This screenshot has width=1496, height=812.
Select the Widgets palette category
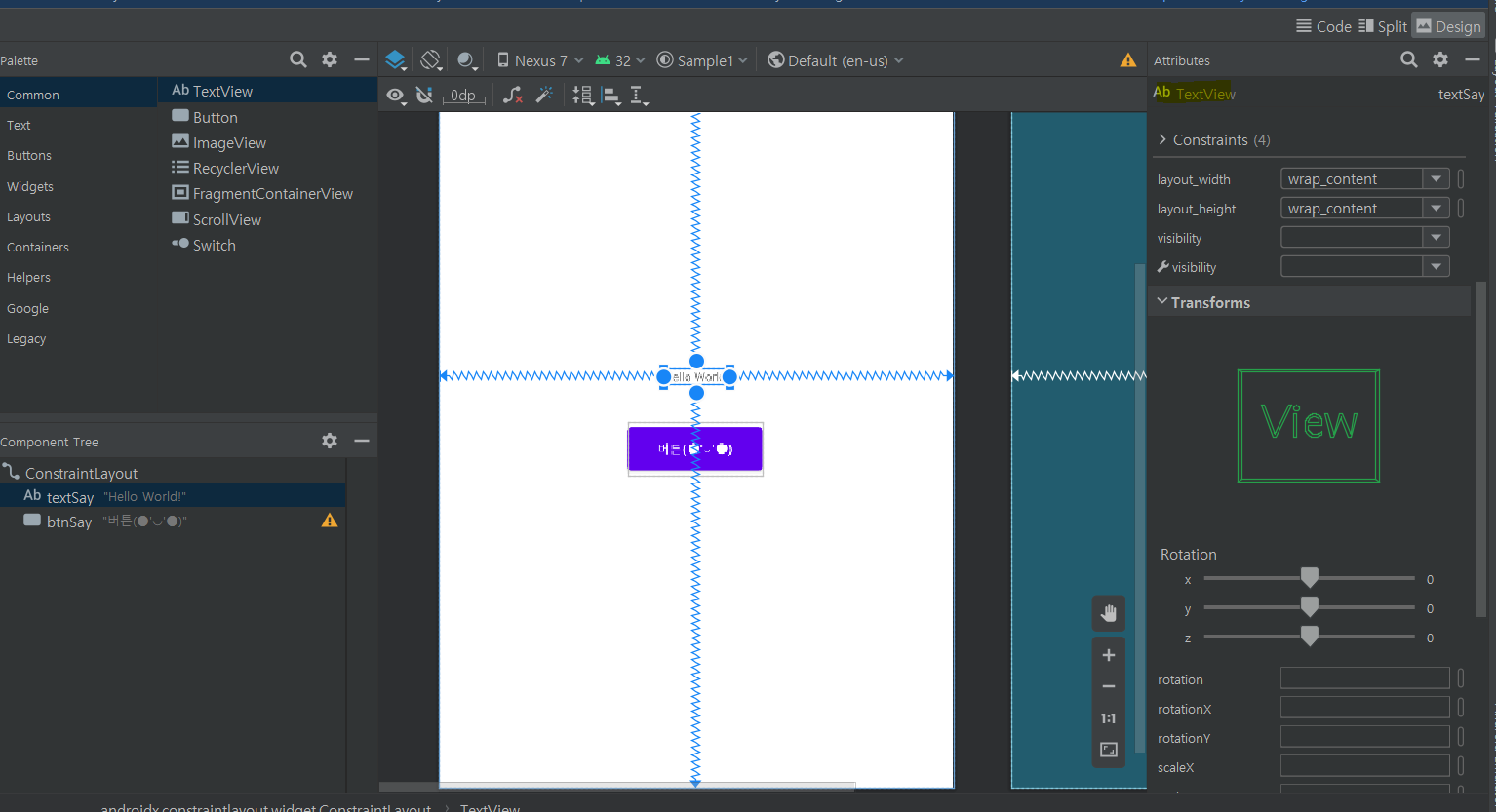[78, 186]
